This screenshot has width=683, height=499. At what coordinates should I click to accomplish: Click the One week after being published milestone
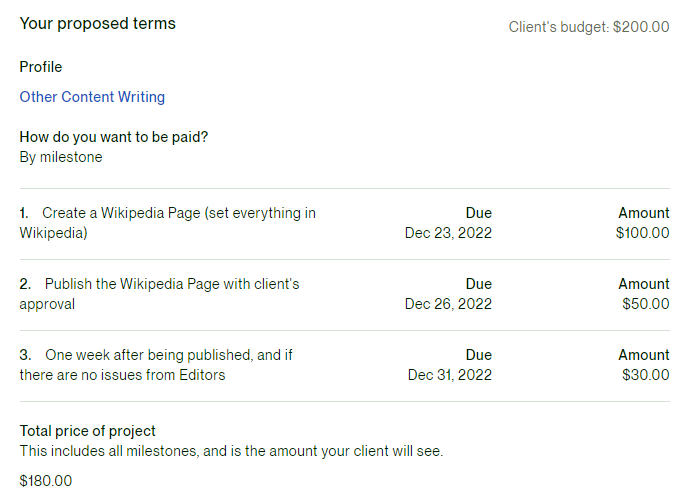156,365
